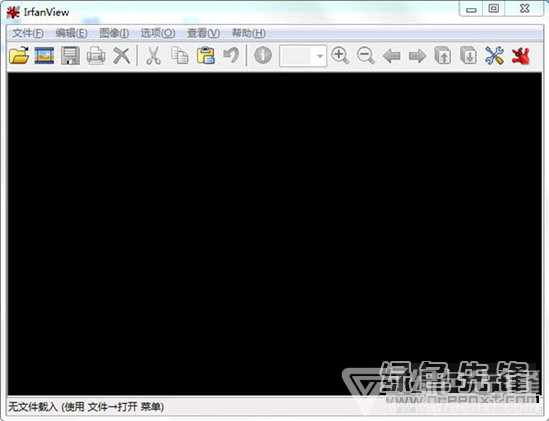Expand the zoom level dropdown arrow
The image size is (549, 421).
point(319,56)
